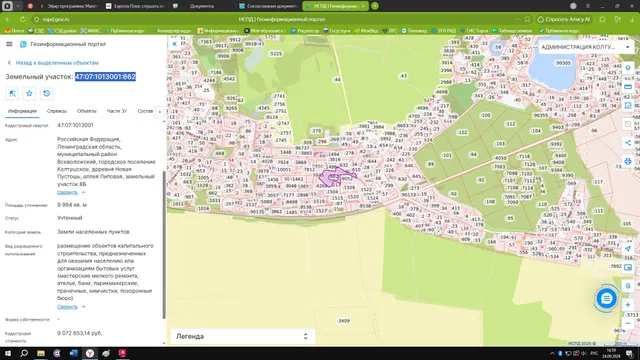
Task: Open File Explorer from the taskbar
Action: coord(41,353)
